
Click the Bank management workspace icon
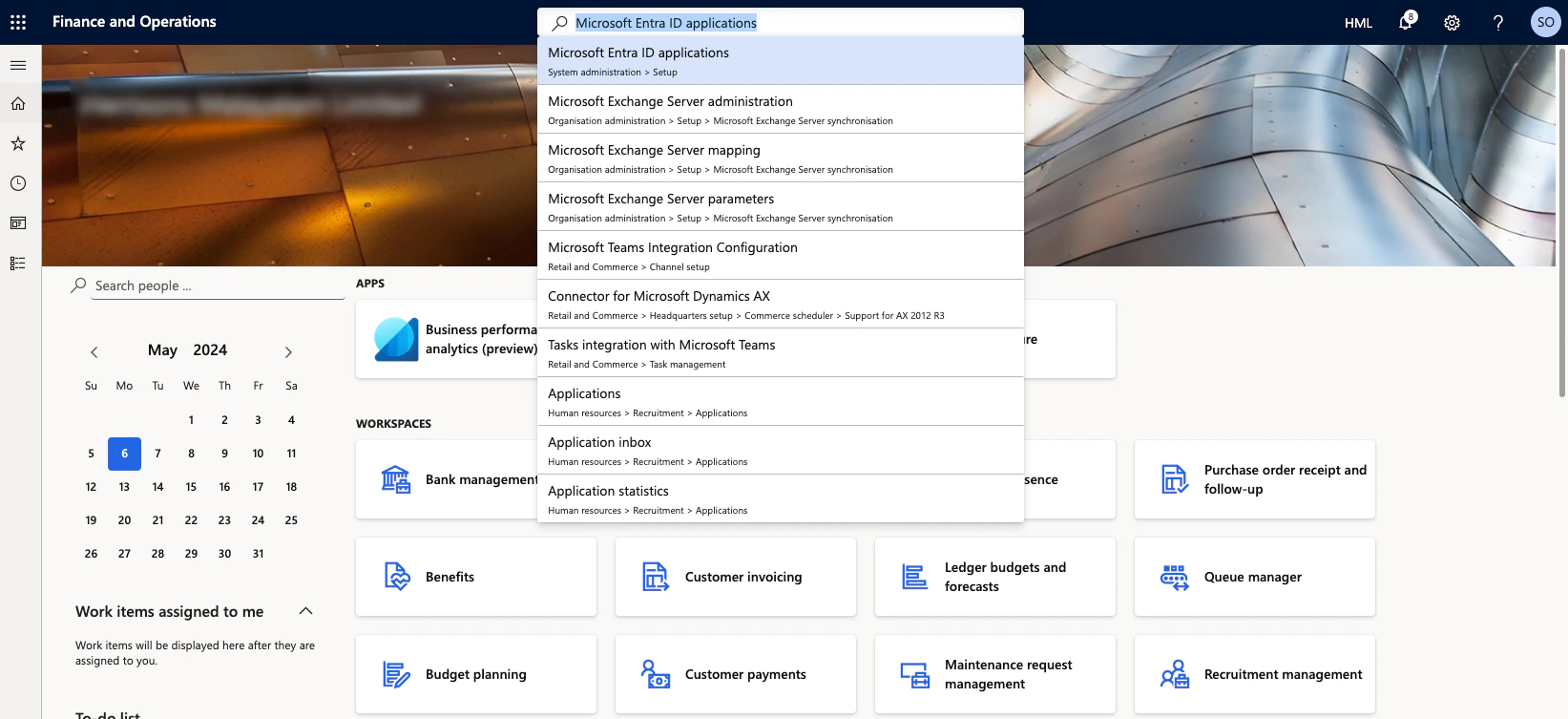pos(395,479)
